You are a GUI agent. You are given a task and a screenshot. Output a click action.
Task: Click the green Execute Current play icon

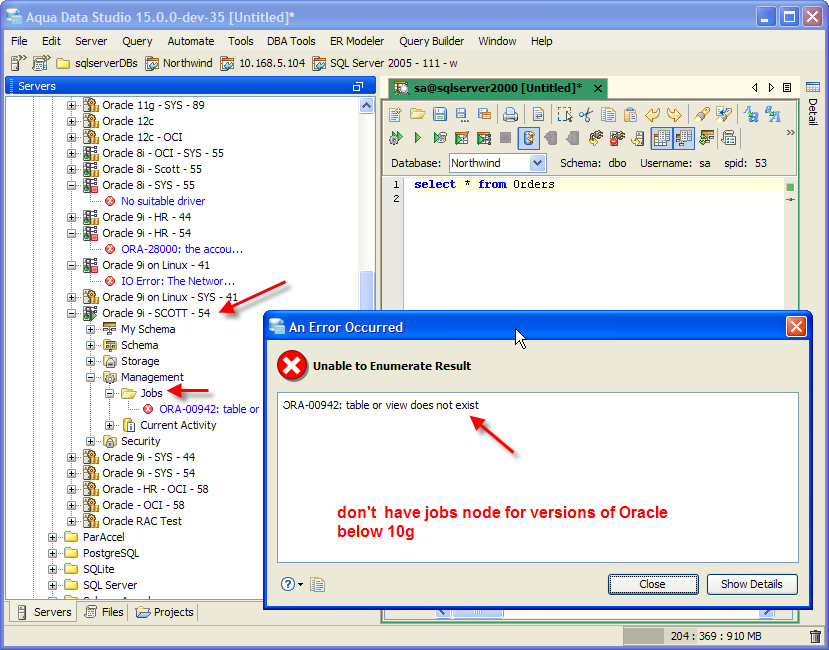pyautogui.click(x=417, y=139)
